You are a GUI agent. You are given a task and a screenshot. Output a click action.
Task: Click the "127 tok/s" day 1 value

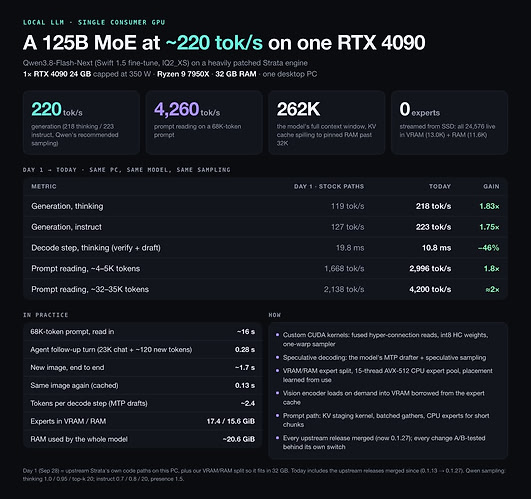[x=347, y=227]
